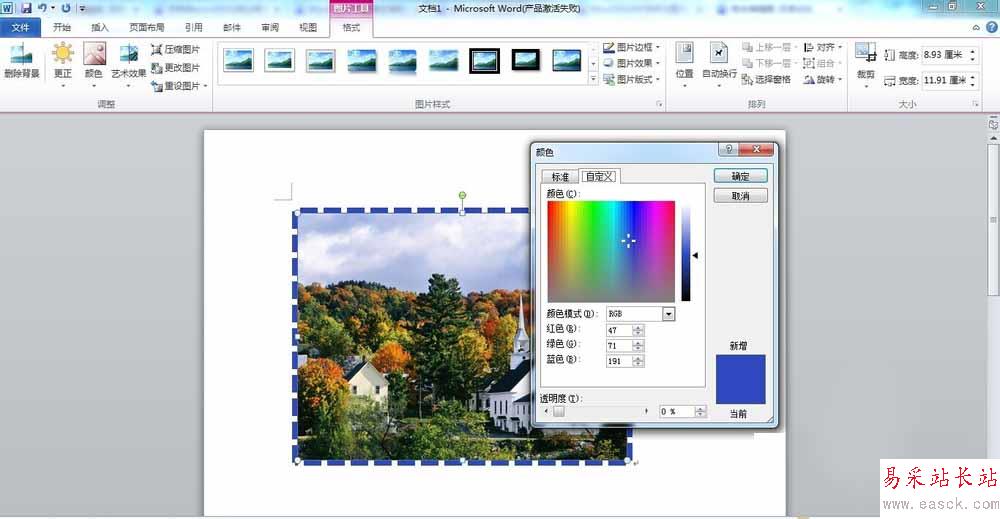Click Change Picture (更改图片)
1000x519 pixels.
pos(175,68)
